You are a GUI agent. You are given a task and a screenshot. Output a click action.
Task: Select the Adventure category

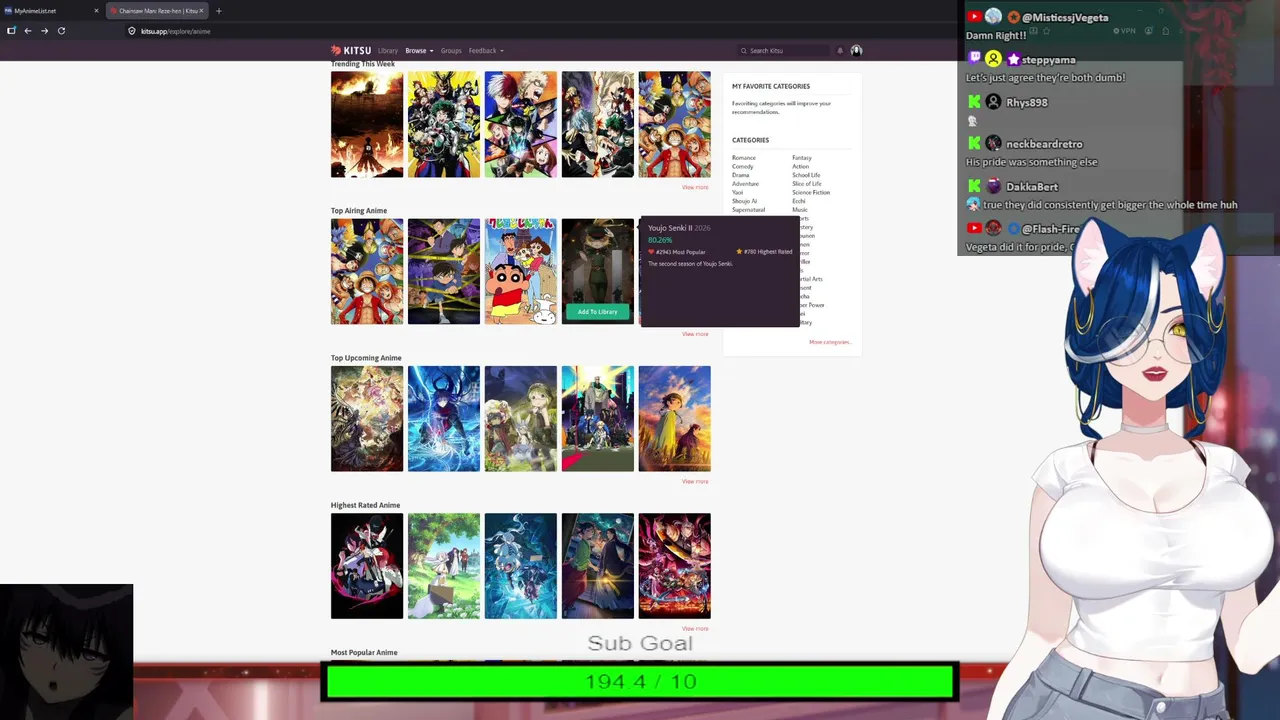click(746, 184)
